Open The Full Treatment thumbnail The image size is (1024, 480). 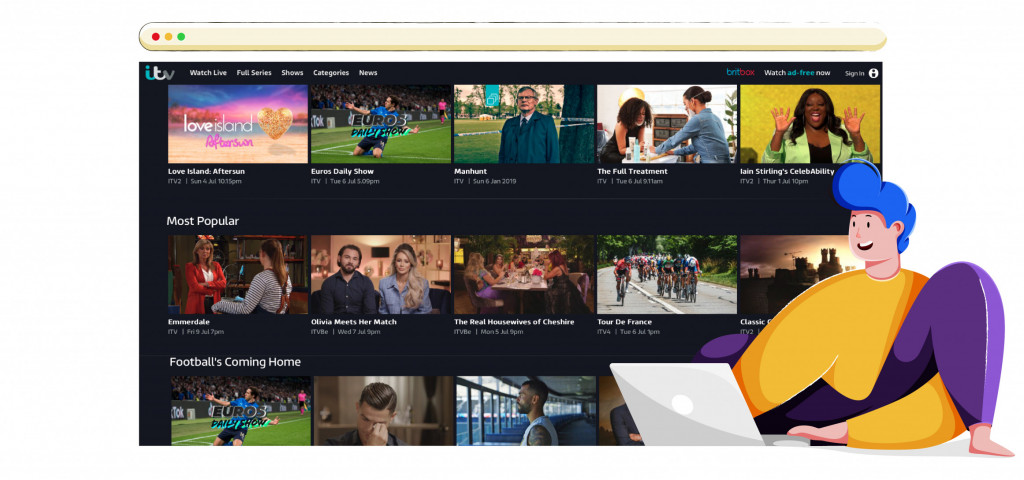(x=667, y=123)
